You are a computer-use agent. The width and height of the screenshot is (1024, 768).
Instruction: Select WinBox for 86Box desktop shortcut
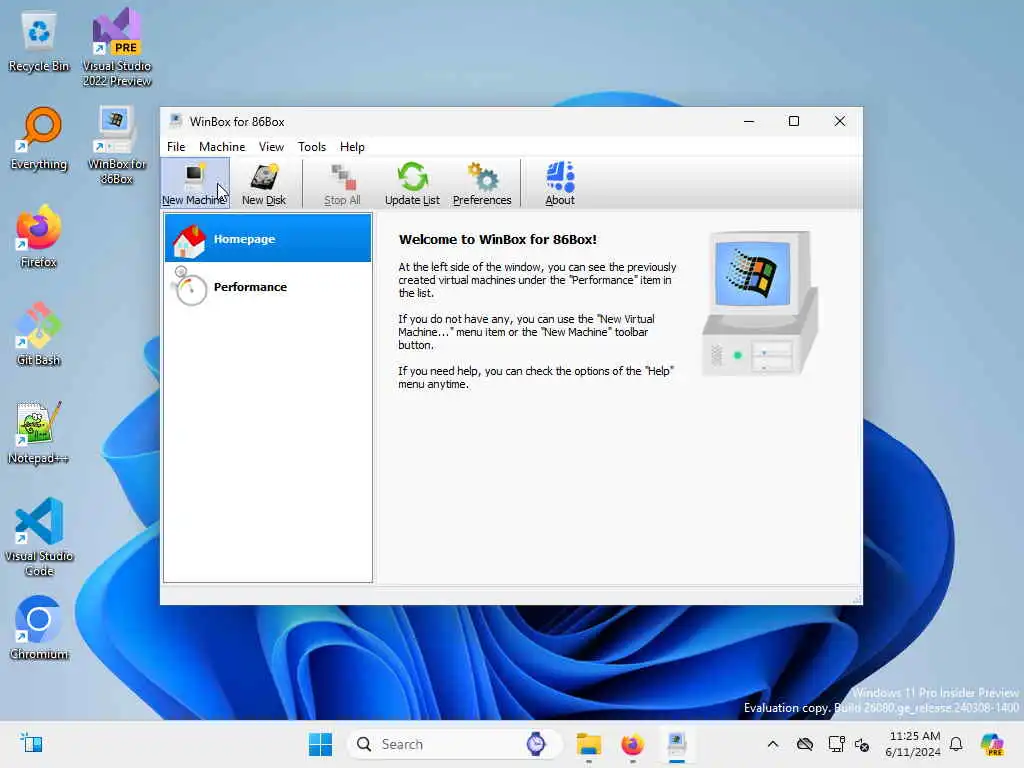click(x=117, y=145)
